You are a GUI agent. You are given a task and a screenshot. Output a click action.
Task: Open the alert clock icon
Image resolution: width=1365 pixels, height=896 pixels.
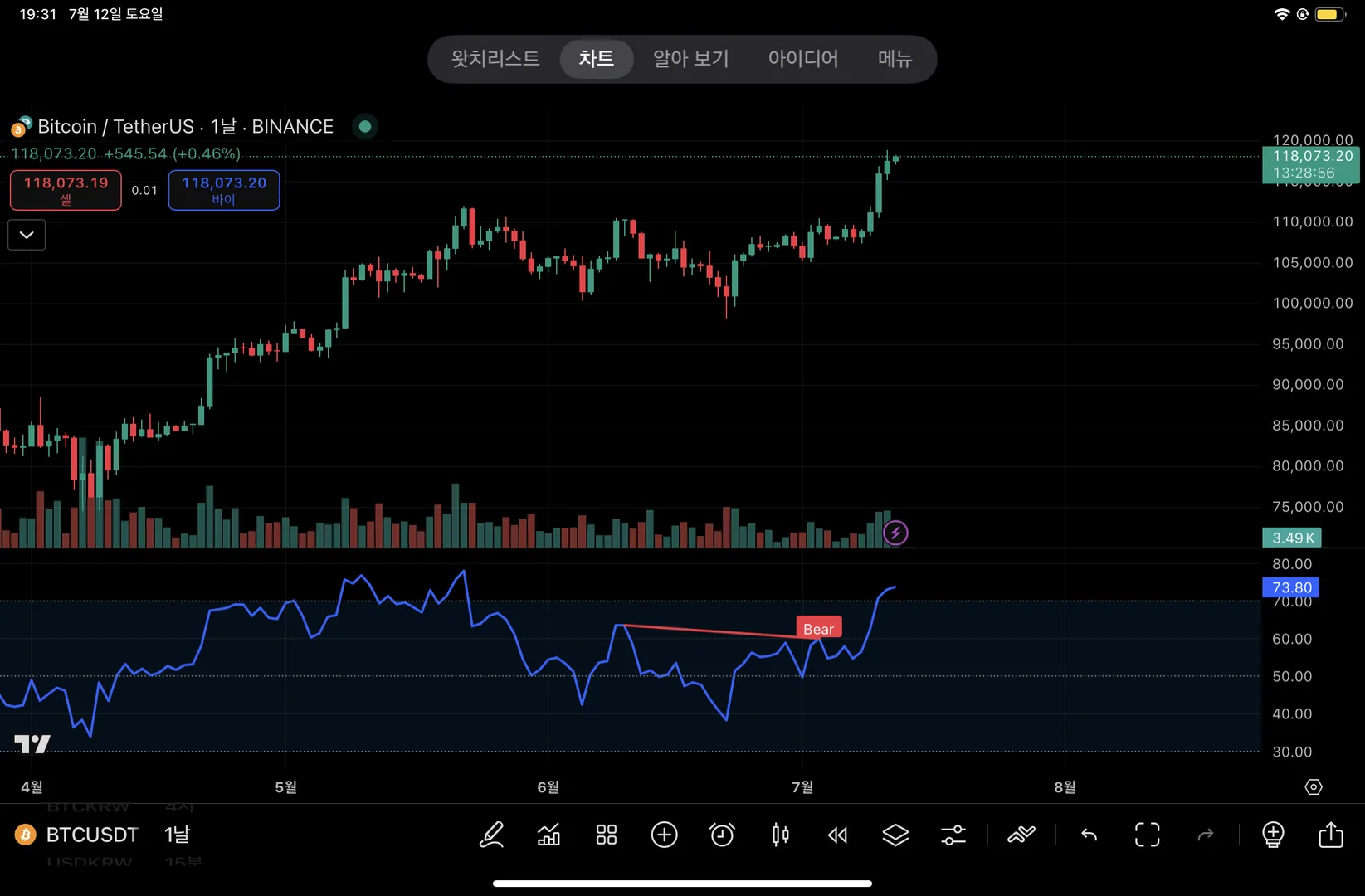722,835
